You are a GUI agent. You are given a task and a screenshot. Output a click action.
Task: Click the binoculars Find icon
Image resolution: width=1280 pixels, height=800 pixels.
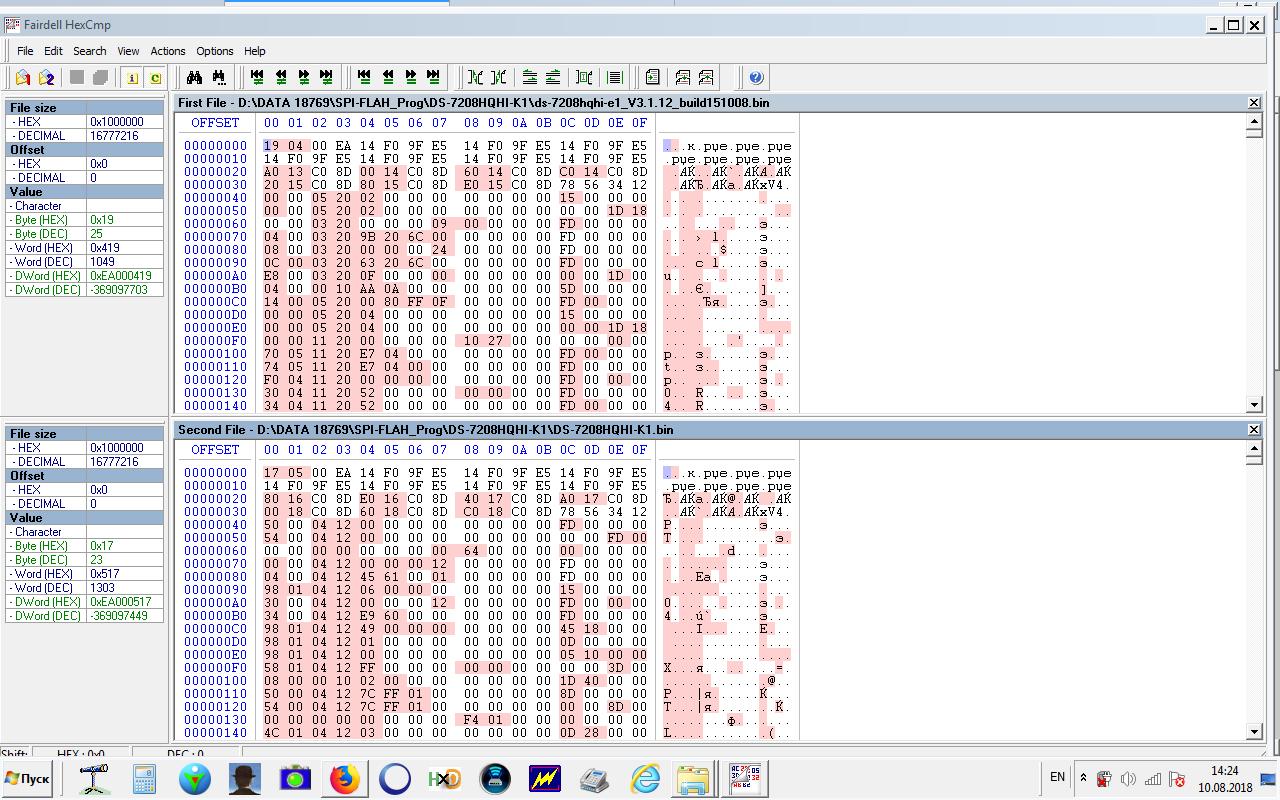(195, 77)
